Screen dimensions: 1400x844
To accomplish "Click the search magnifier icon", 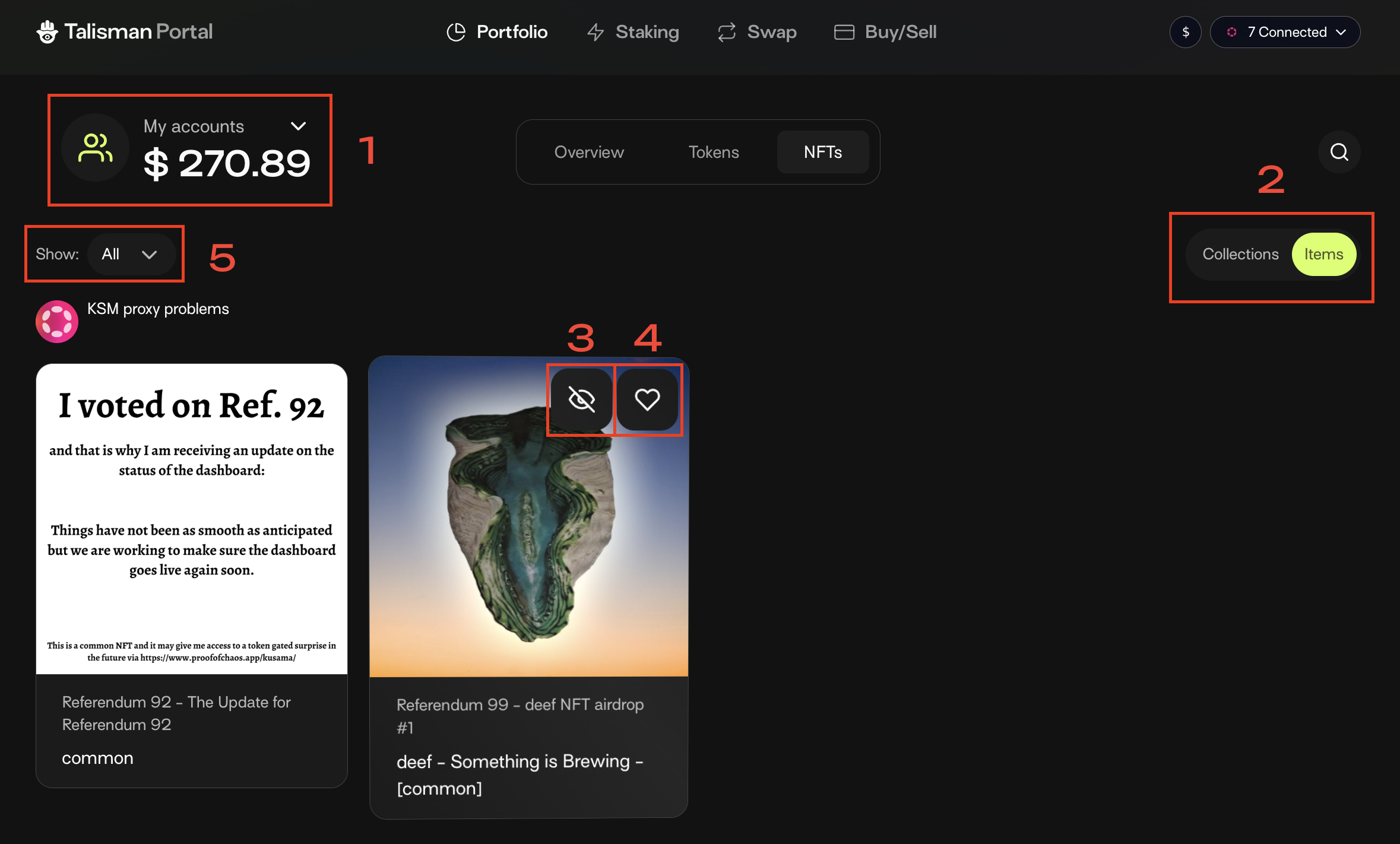I will coord(1339,152).
